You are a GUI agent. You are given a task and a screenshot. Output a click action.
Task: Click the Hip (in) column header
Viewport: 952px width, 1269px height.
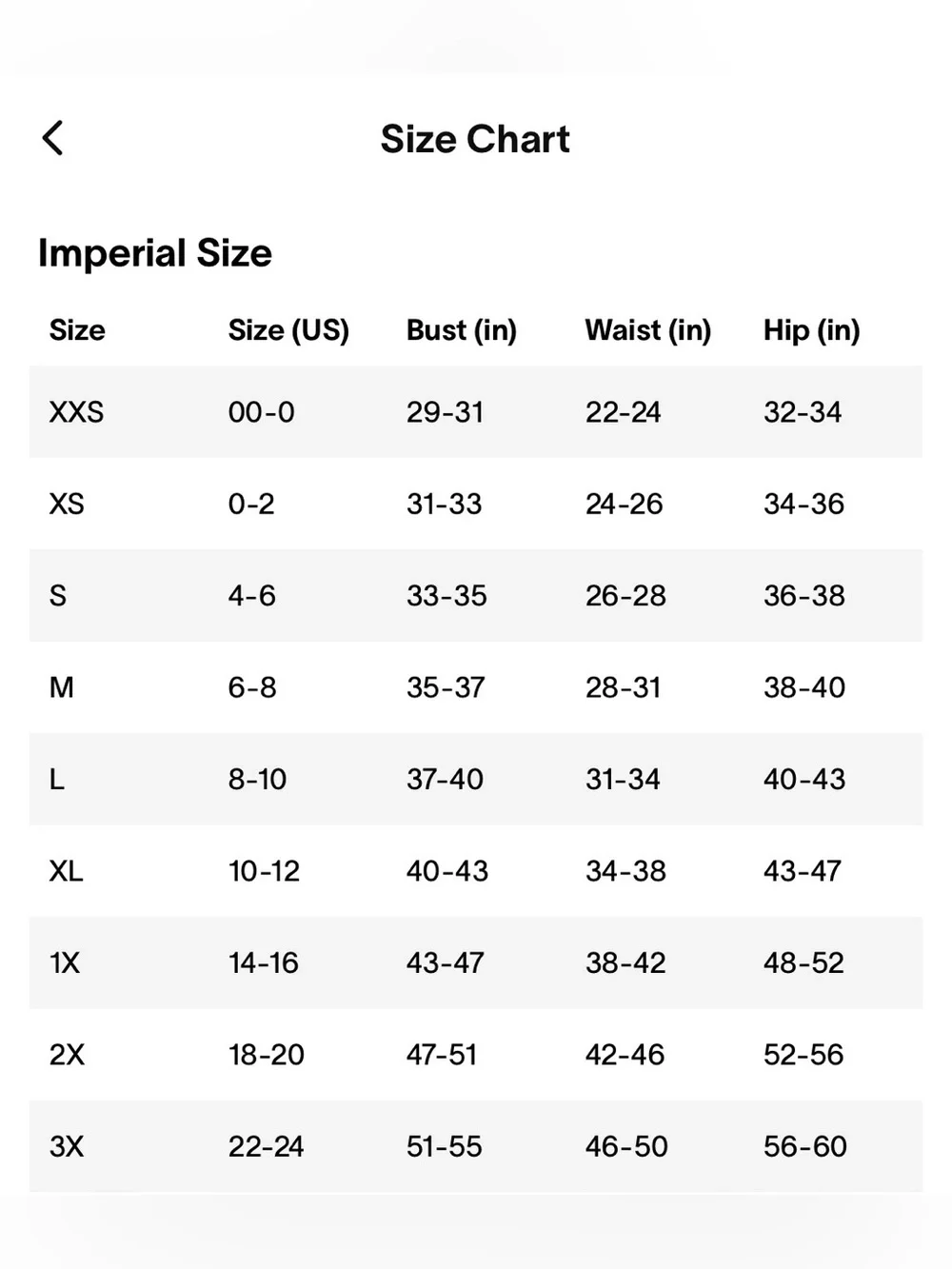tap(812, 330)
